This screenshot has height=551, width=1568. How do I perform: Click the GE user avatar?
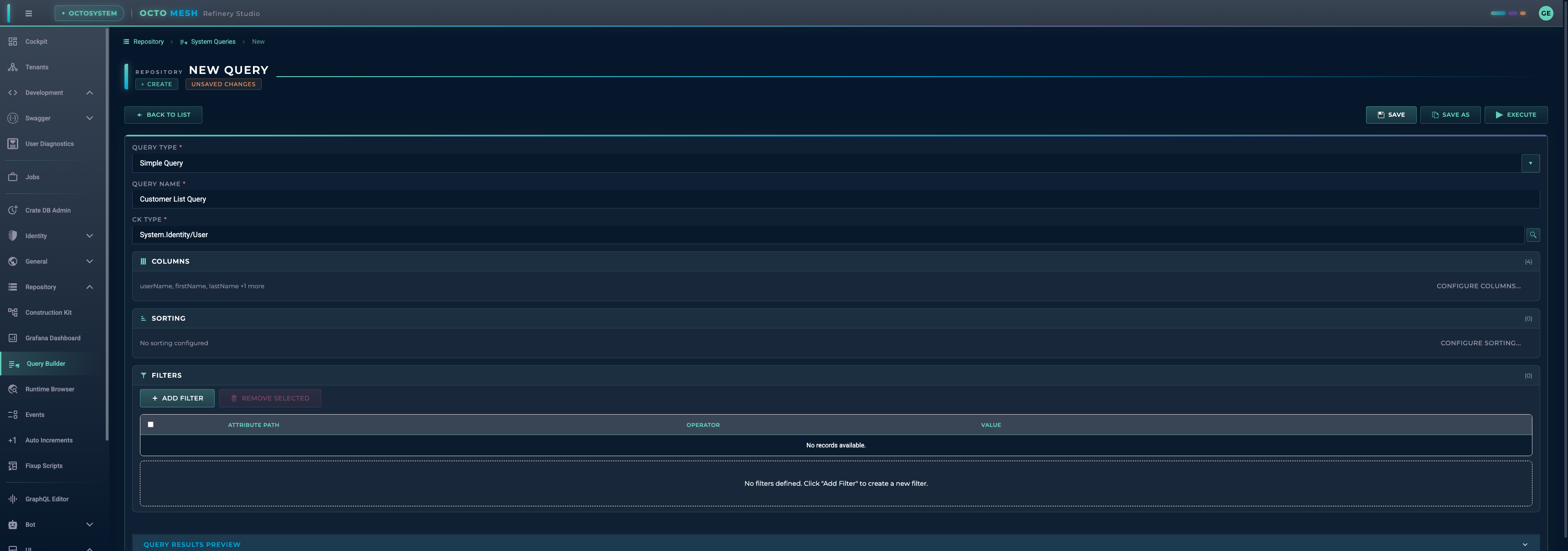[1546, 13]
